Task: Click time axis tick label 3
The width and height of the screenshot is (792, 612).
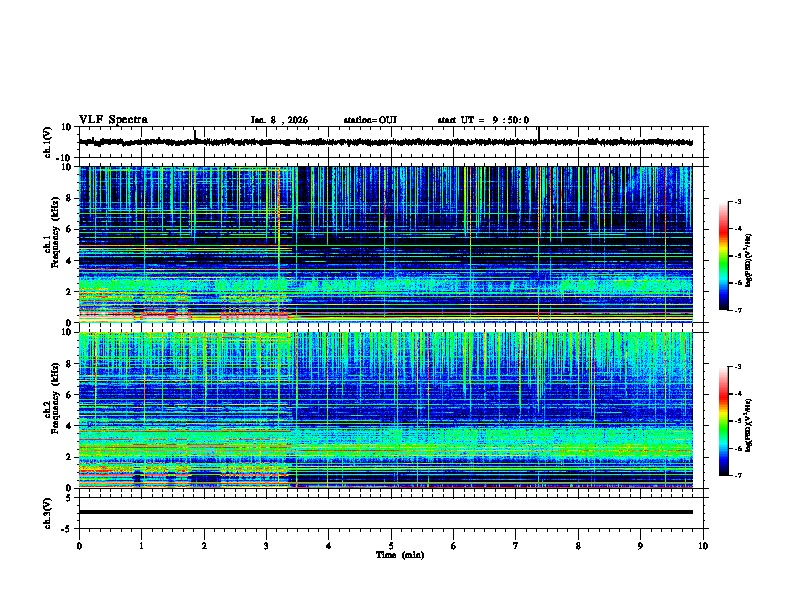Action: 266,546
